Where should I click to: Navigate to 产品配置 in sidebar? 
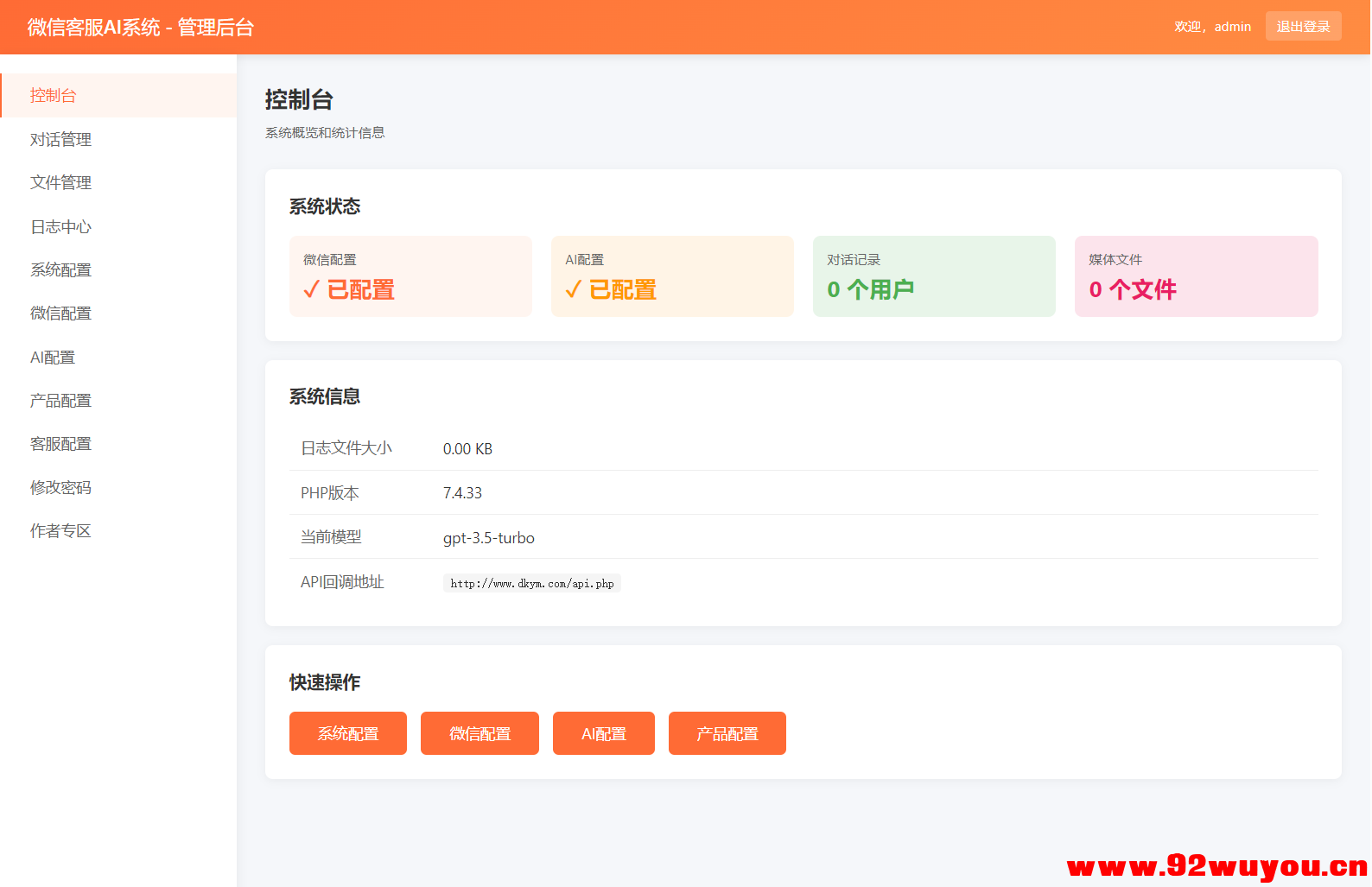pyautogui.click(x=60, y=400)
